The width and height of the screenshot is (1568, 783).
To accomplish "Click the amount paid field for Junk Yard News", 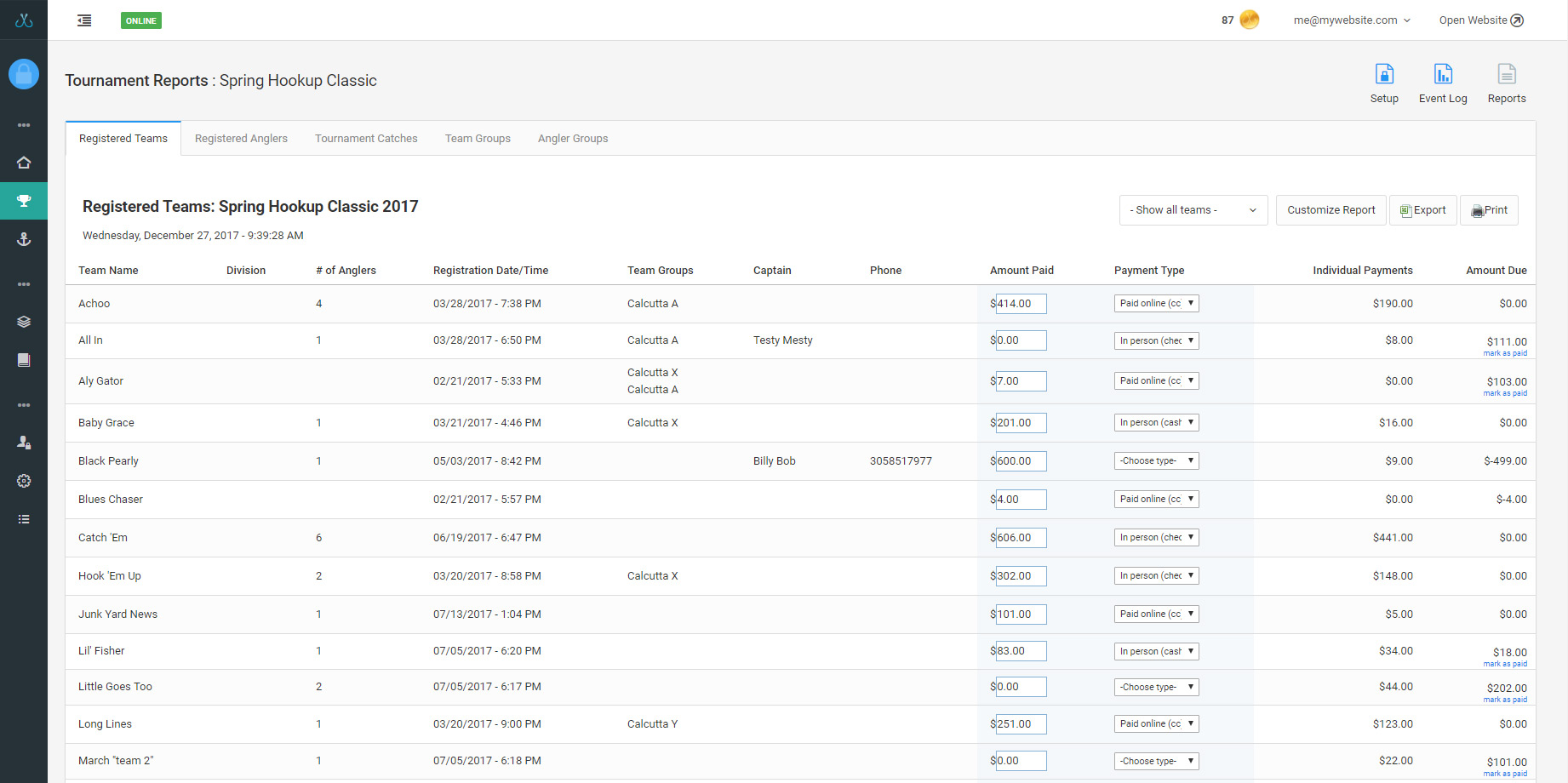I will (1021, 614).
